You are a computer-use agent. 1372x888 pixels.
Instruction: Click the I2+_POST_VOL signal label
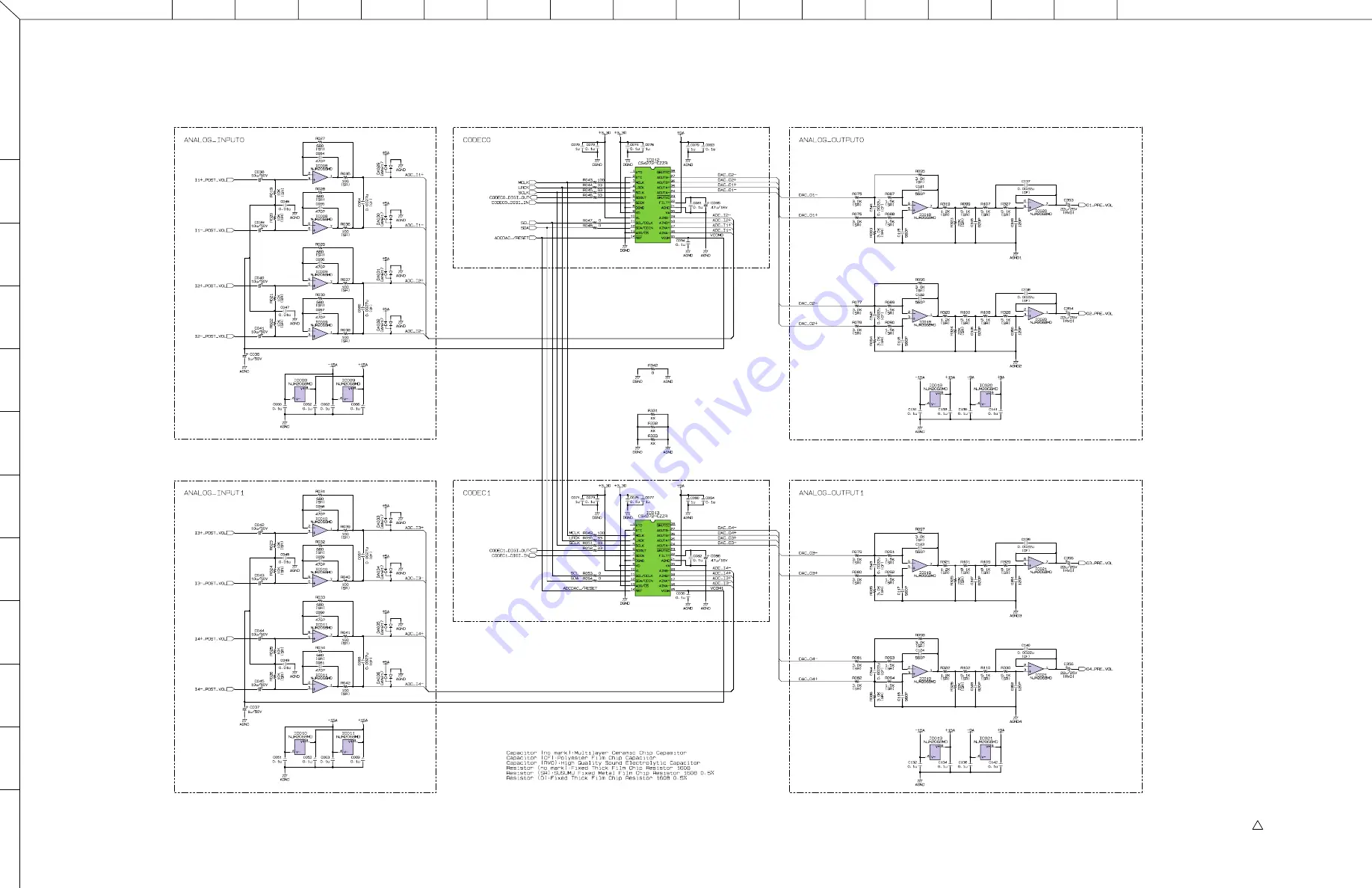click(210, 286)
